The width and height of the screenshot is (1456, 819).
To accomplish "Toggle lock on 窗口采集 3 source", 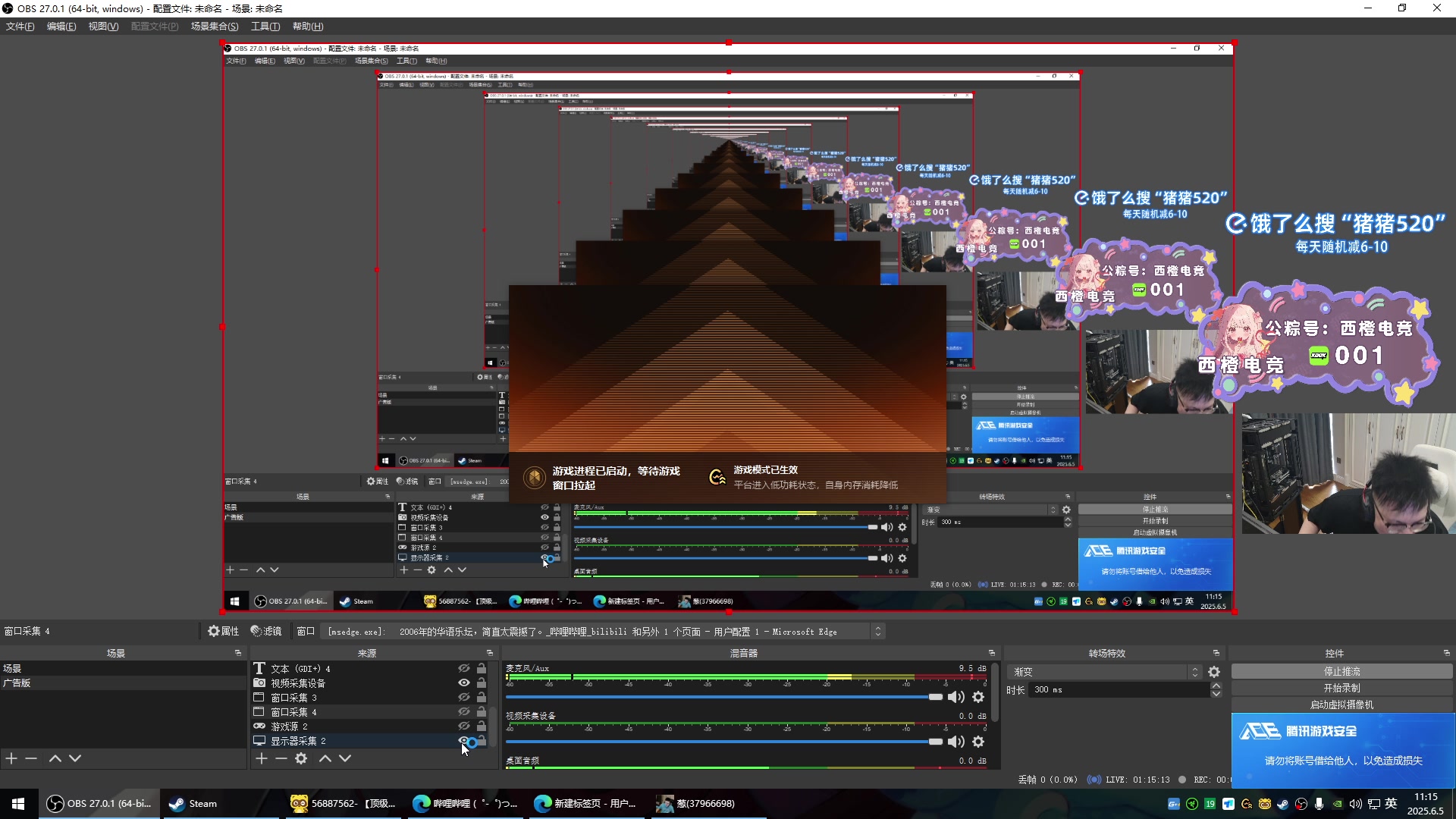I will (x=482, y=698).
